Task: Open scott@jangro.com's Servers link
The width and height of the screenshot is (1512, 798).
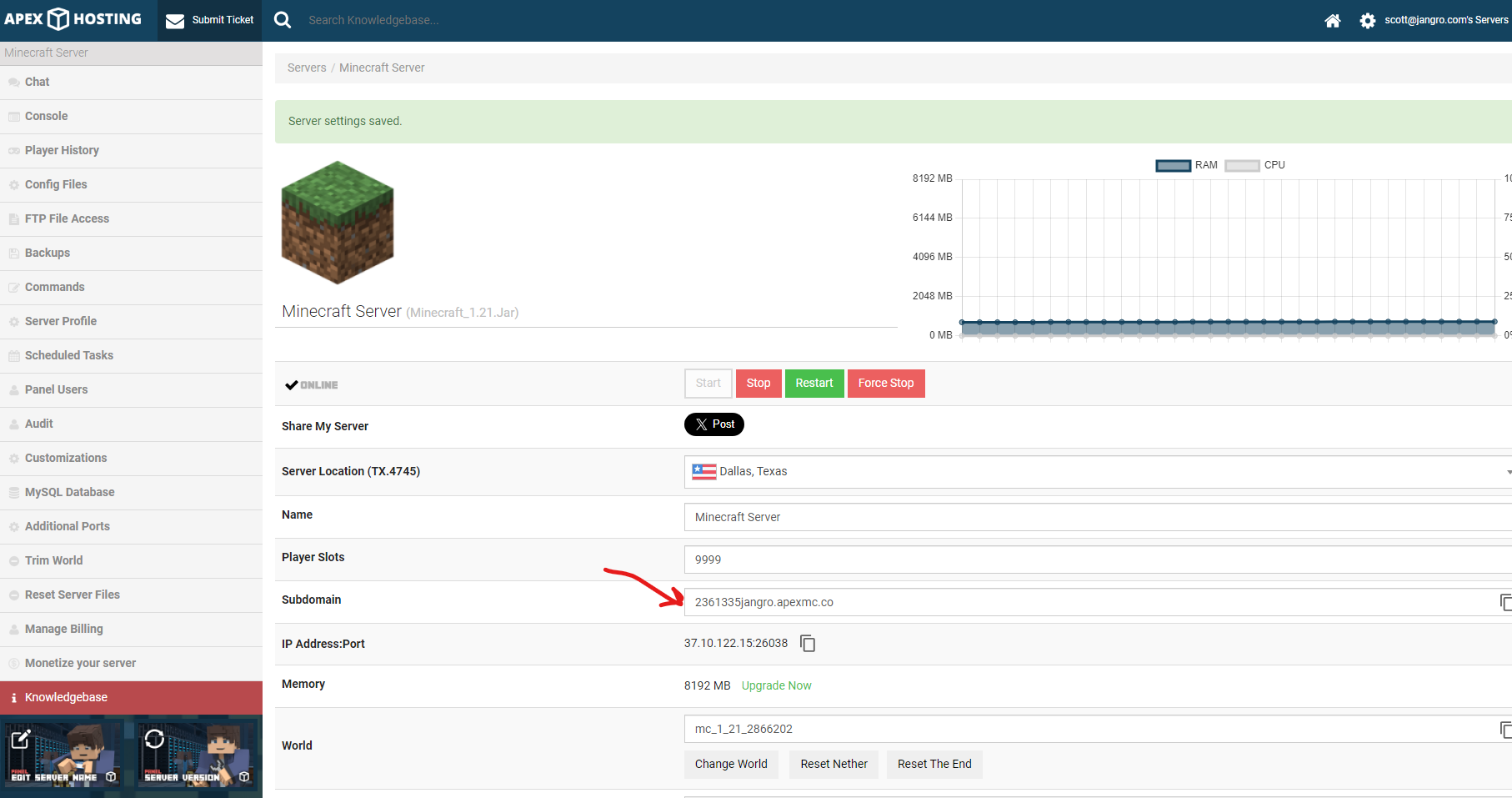Action: point(1446,20)
